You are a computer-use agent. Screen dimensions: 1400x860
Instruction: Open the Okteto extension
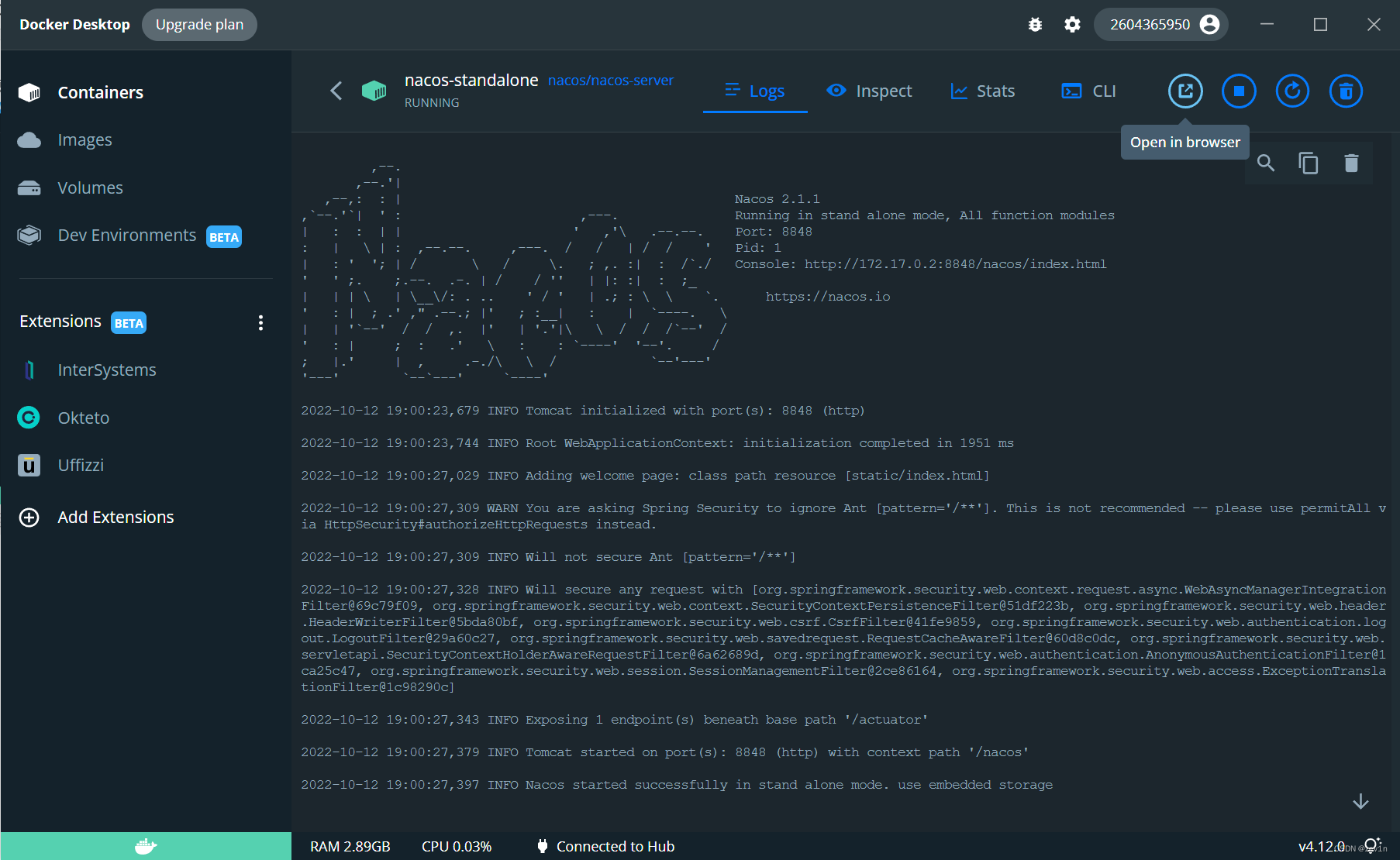(x=146, y=418)
